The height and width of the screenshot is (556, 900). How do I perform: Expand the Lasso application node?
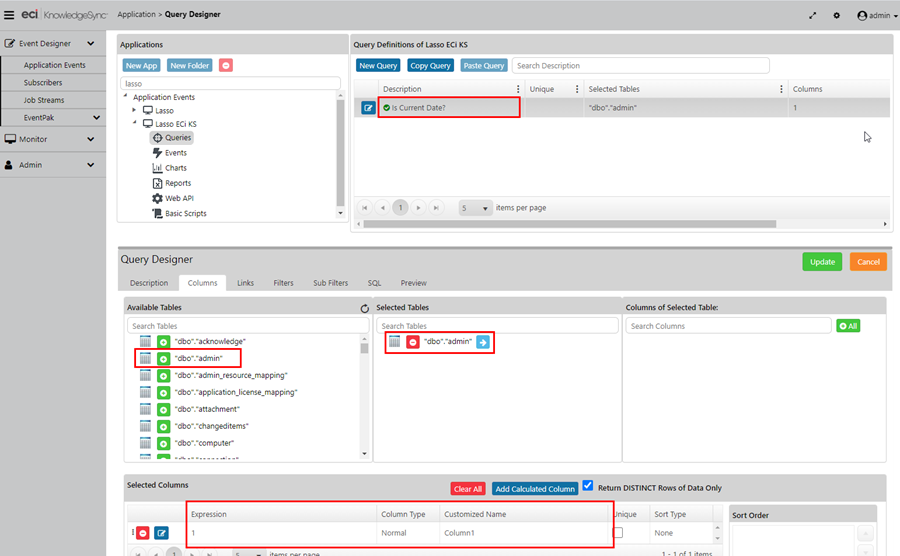click(134, 110)
